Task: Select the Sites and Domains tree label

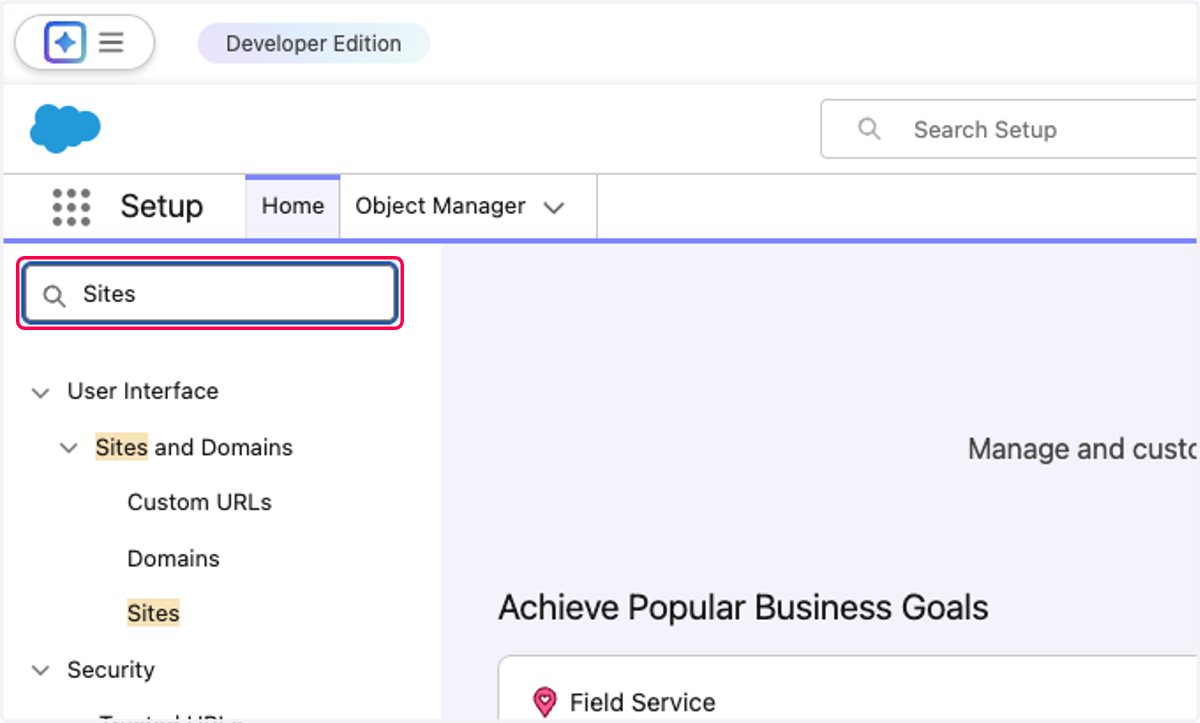Action: [194, 447]
